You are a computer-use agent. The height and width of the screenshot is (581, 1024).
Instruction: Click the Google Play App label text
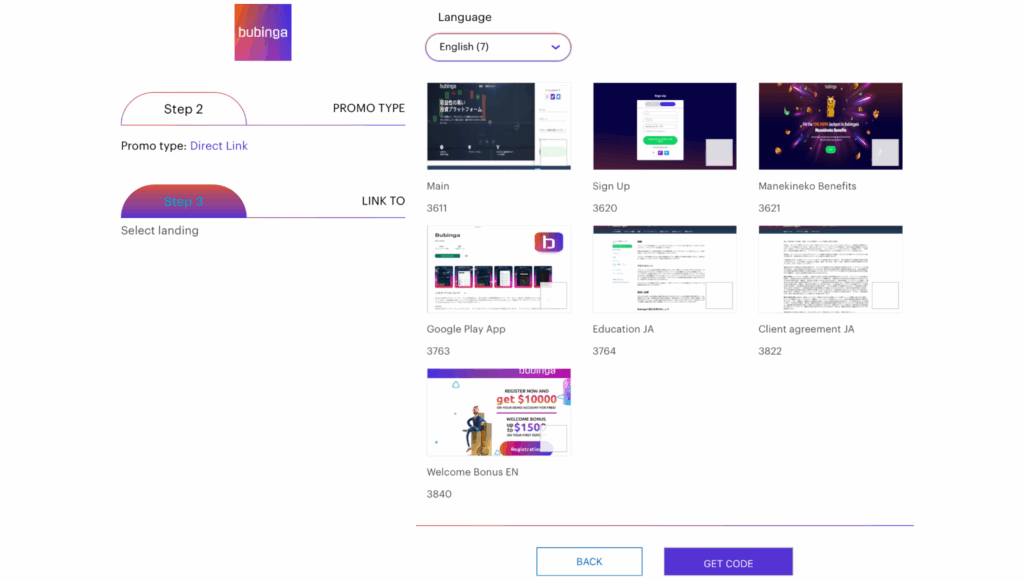(x=466, y=329)
